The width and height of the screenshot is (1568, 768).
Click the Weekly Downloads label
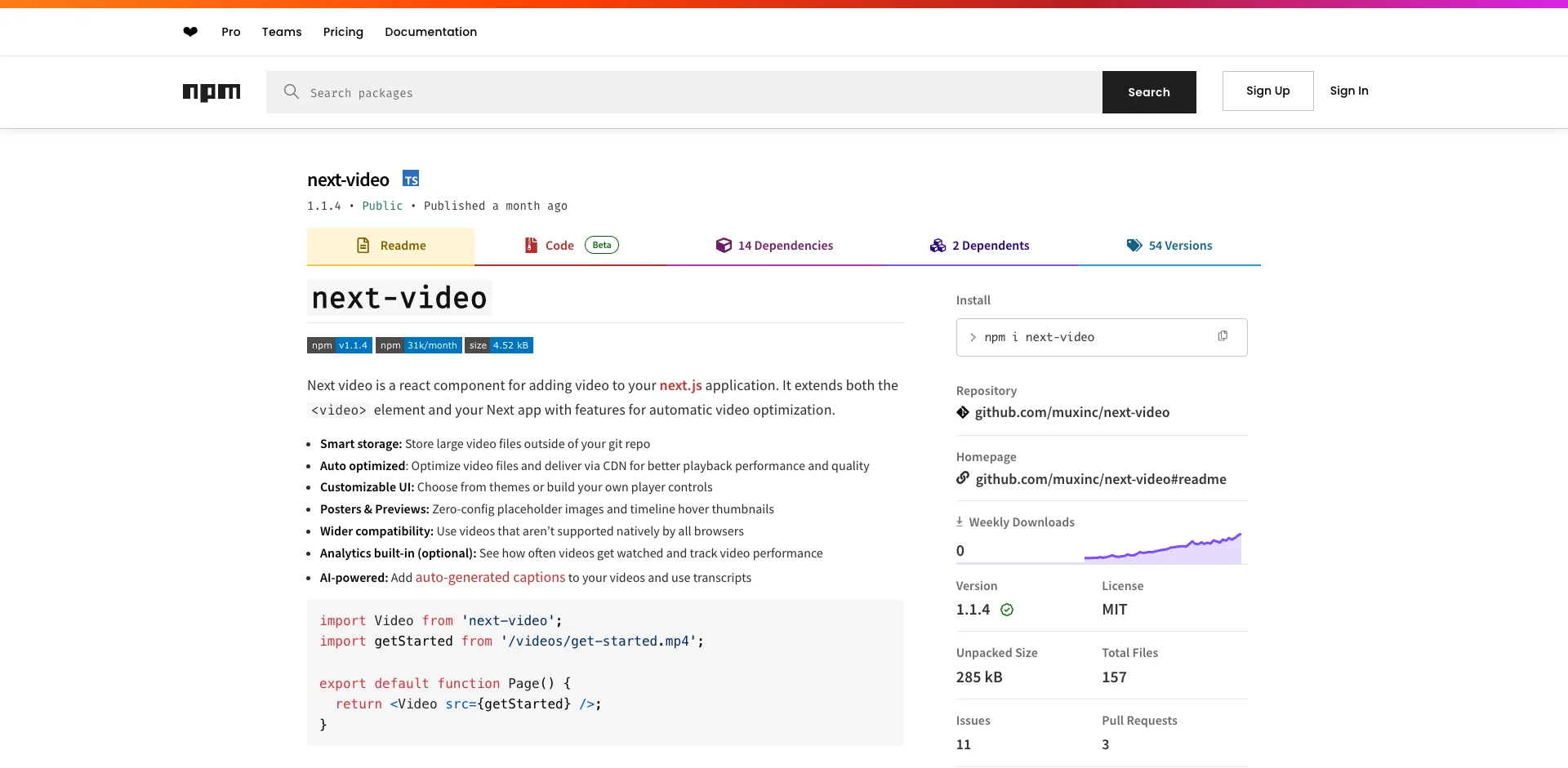pos(1022,522)
